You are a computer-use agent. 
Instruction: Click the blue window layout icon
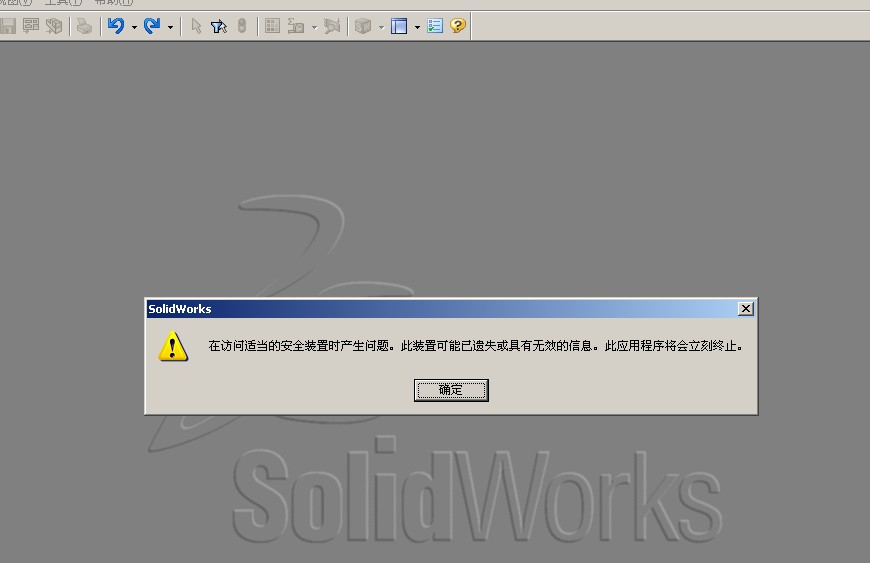point(399,26)
